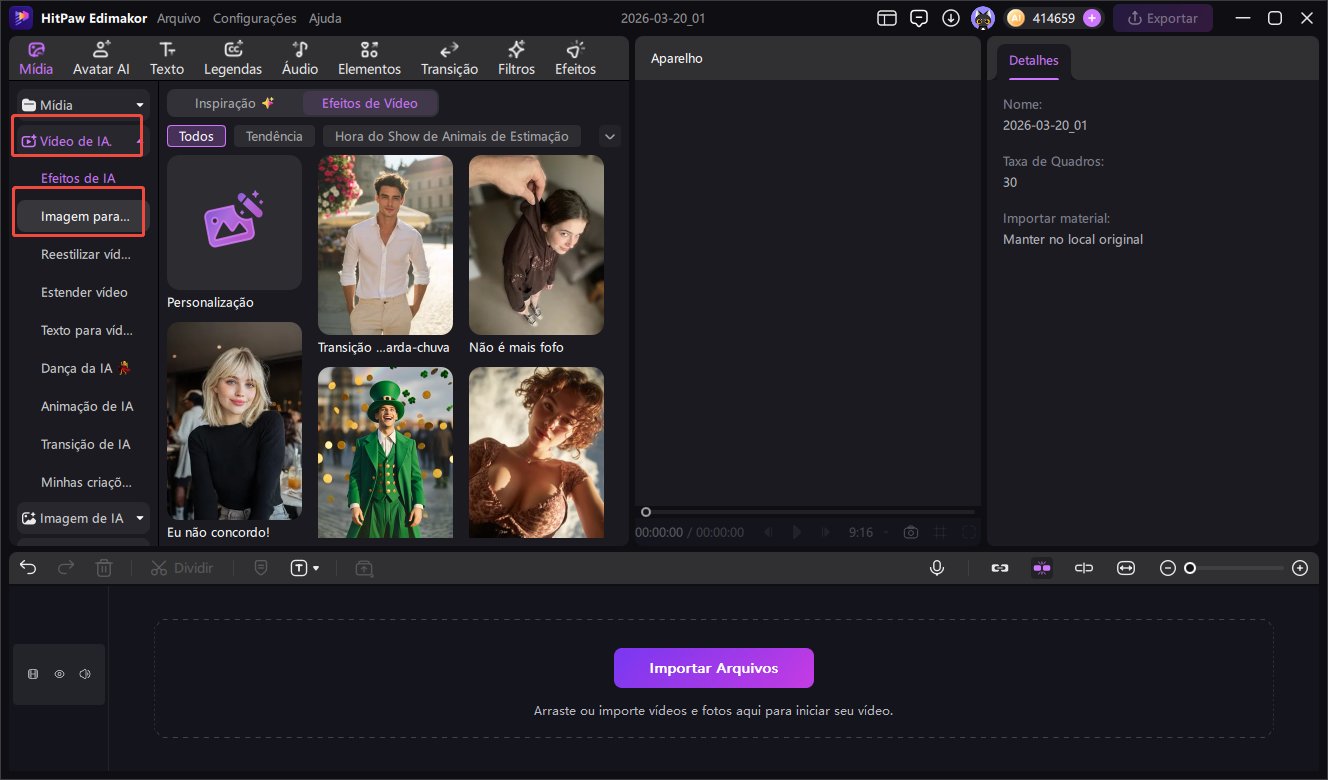Open the download manager icon in title bar

[x=950, y=18]
